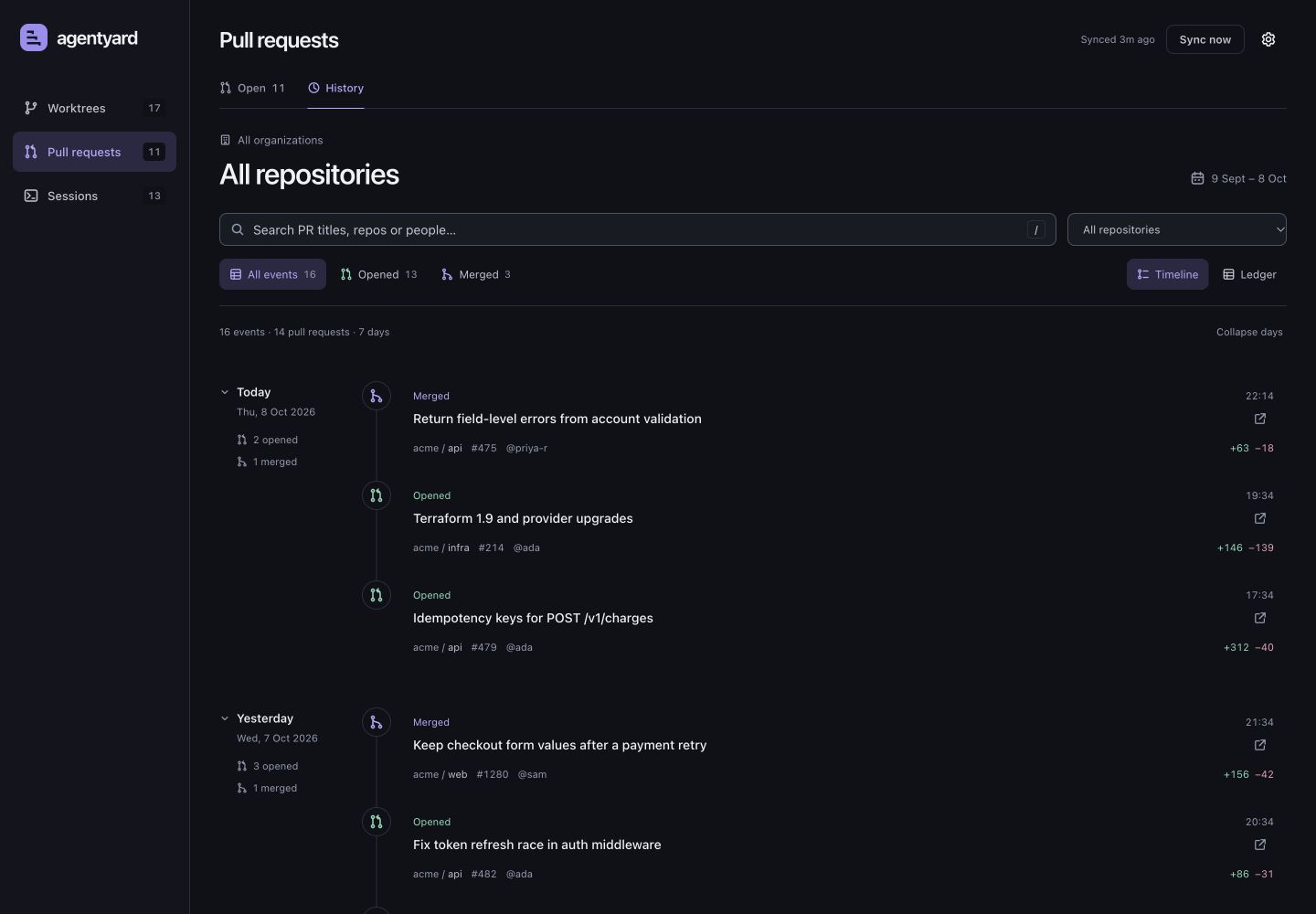The height and width of the screenshot is (914, 1316).
Task: Filter by All events
Action: 272,274
